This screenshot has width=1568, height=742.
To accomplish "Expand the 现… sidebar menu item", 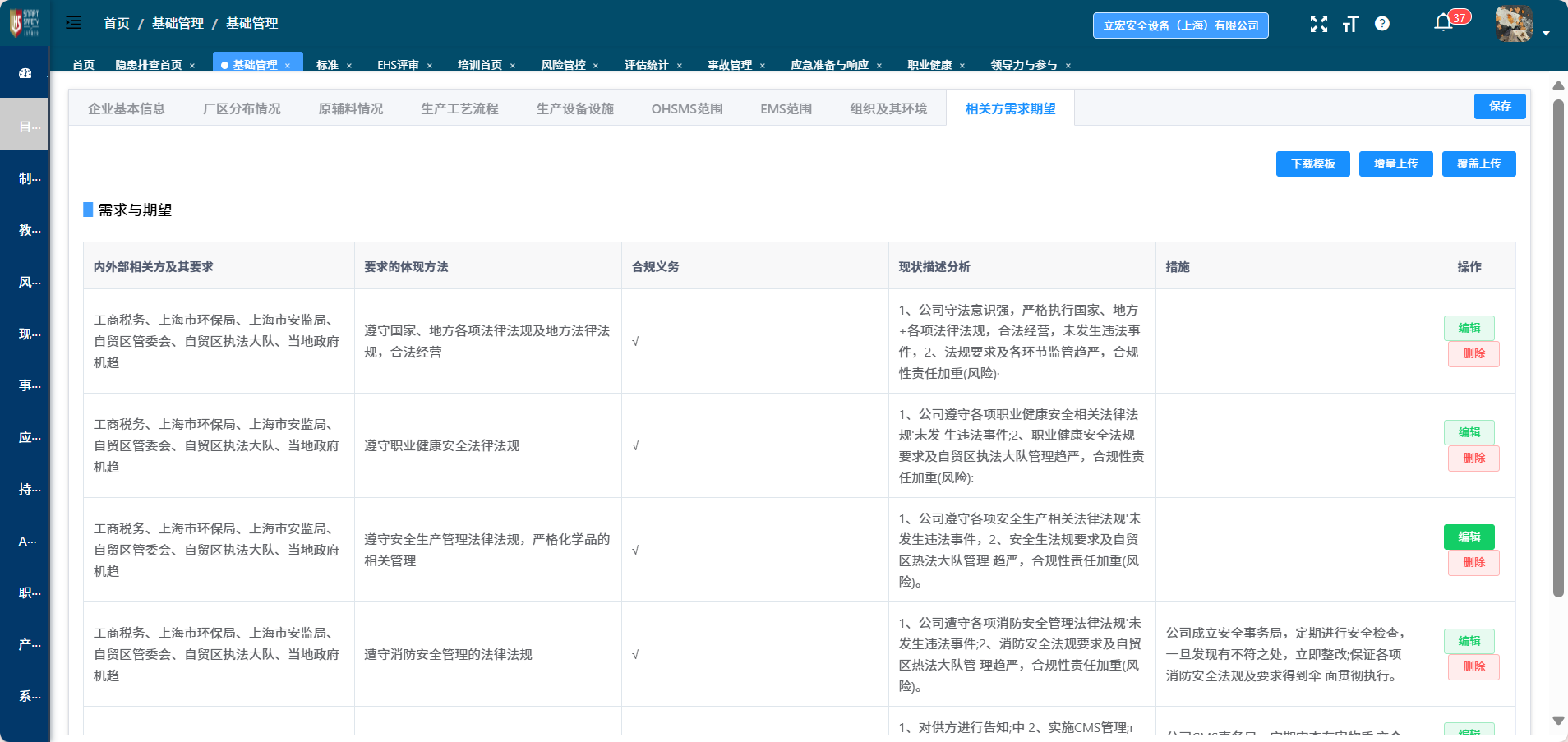I will [x=25, y=334].
